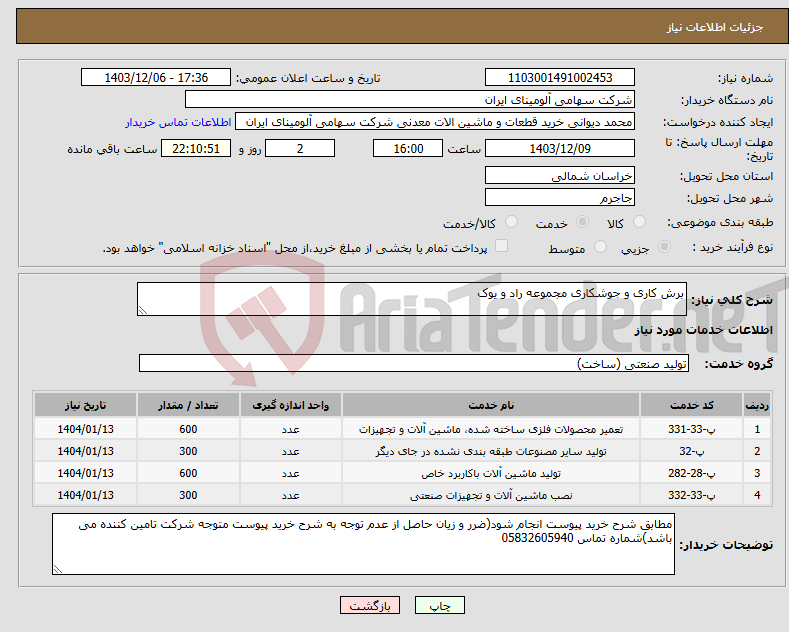Click the ردیف column header
789x632 pixels.
[x=757, y=405]
